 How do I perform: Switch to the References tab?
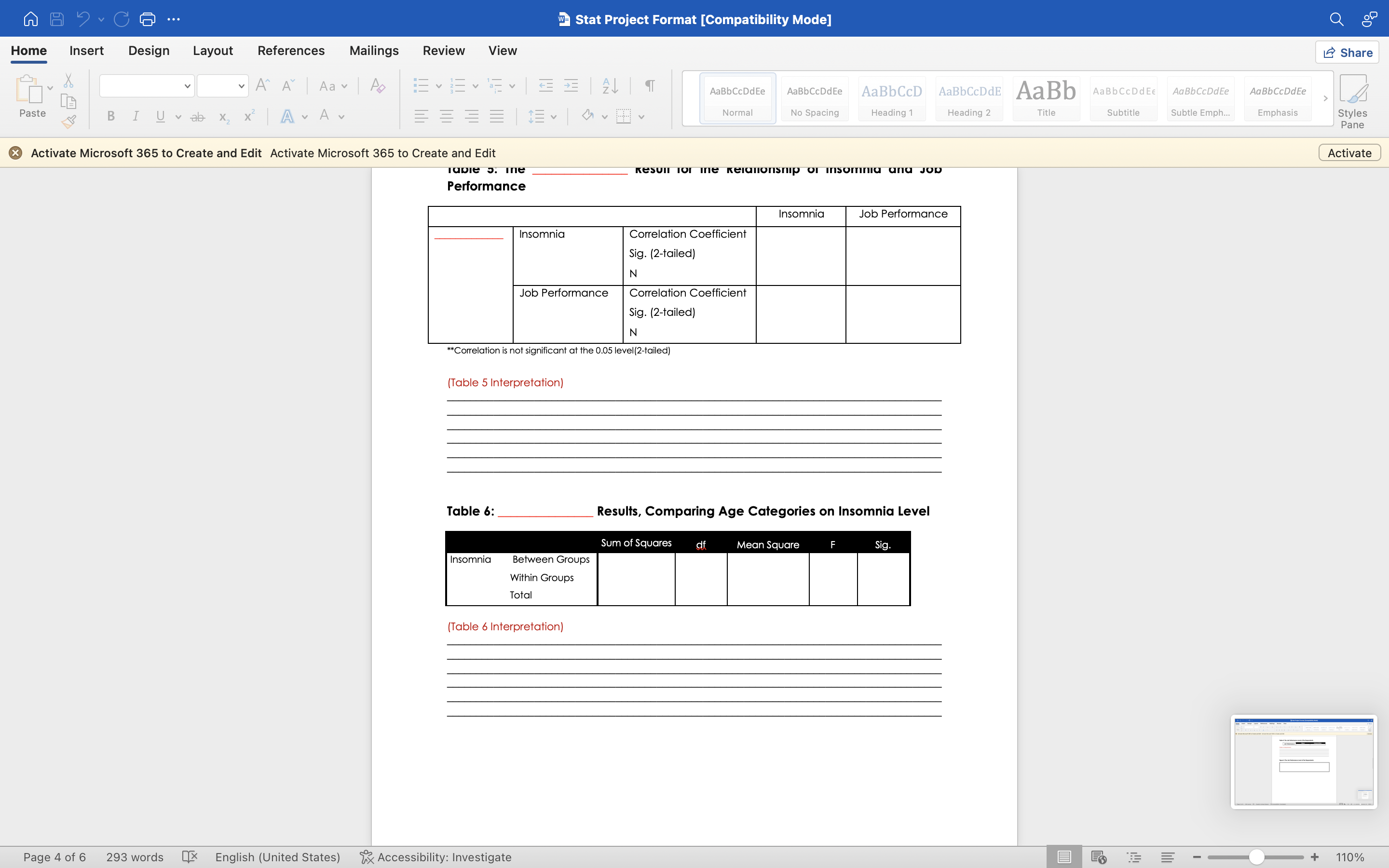pyautogui.click(x=291, y=51)
